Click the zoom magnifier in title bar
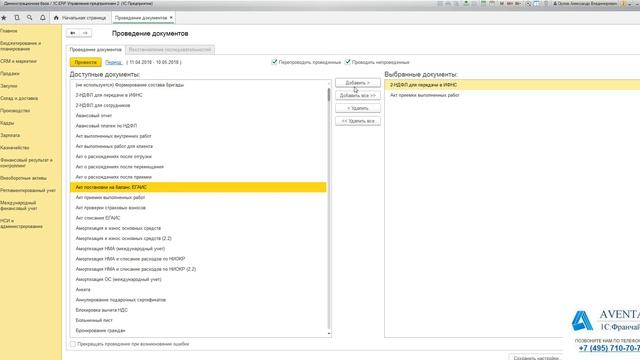Image resolution: width=640 pixels, height=360 pixels. [x=528, y=4]
